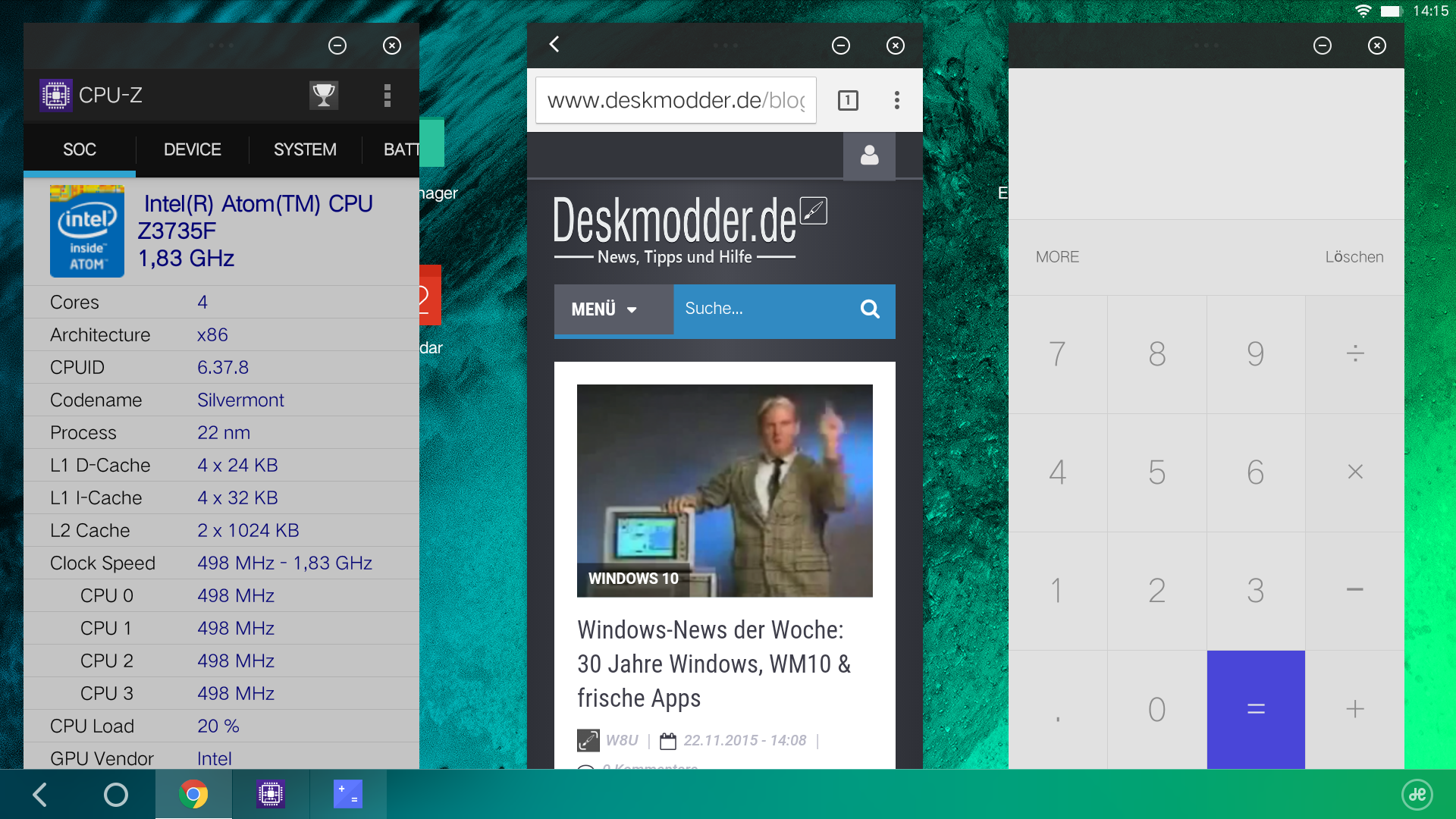Tap calculator key 7

pyautogui.click(x=1057, y=354)
